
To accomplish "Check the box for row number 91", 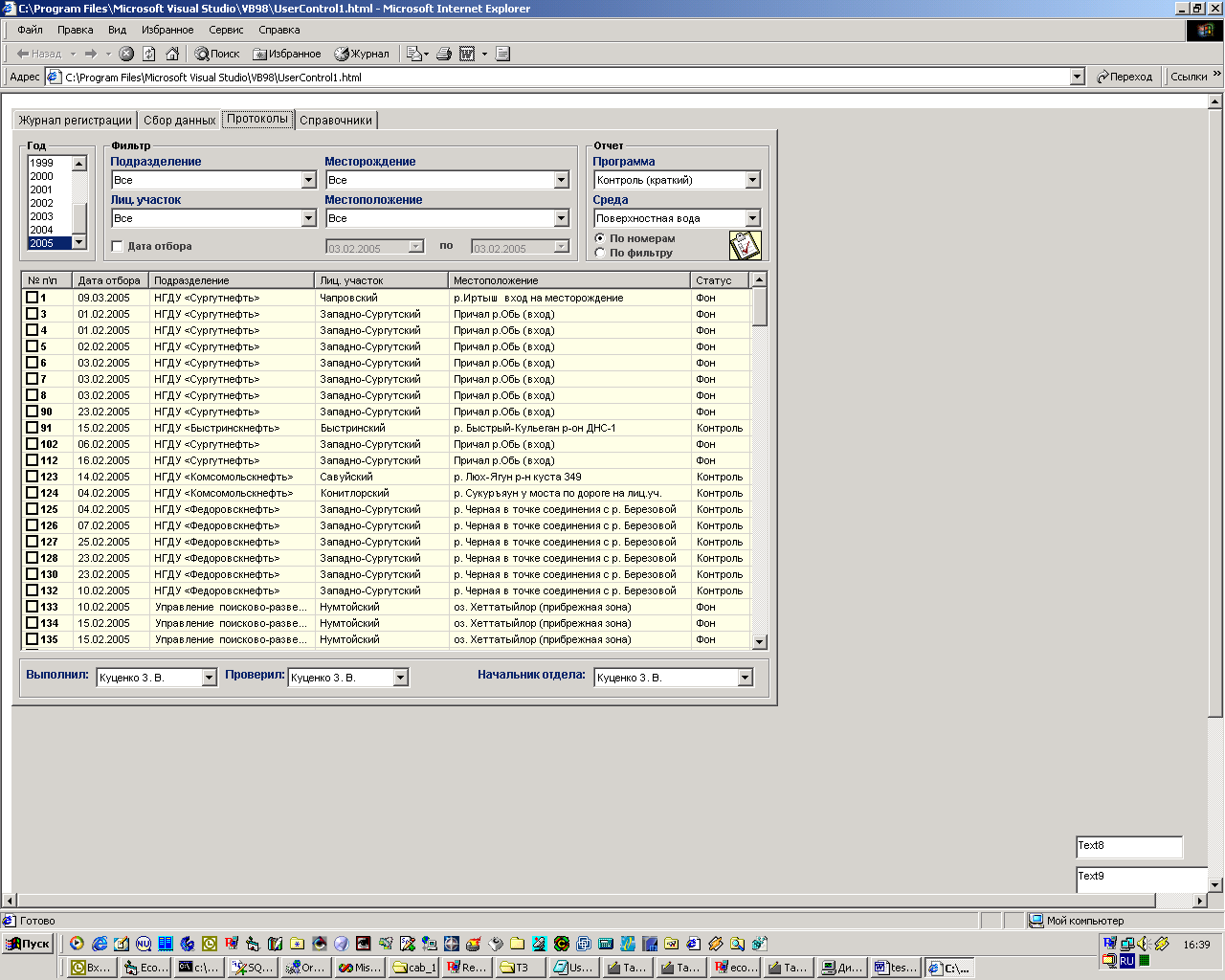I will point(32,428).
